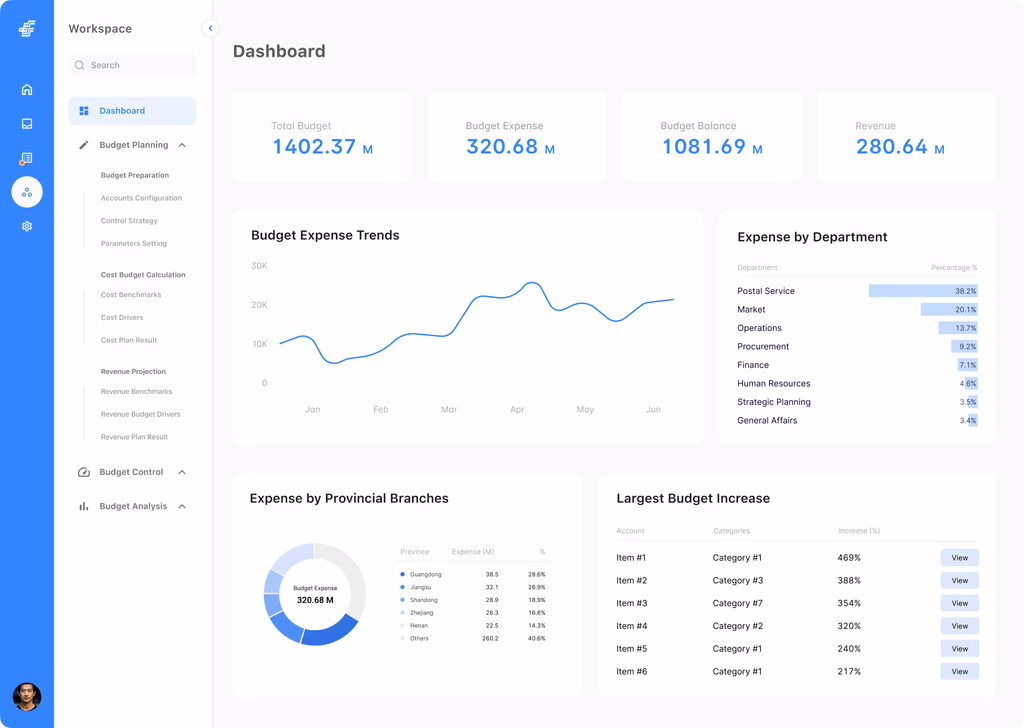
Task: Open the Budget Control menu item
Action: (131, 472)
